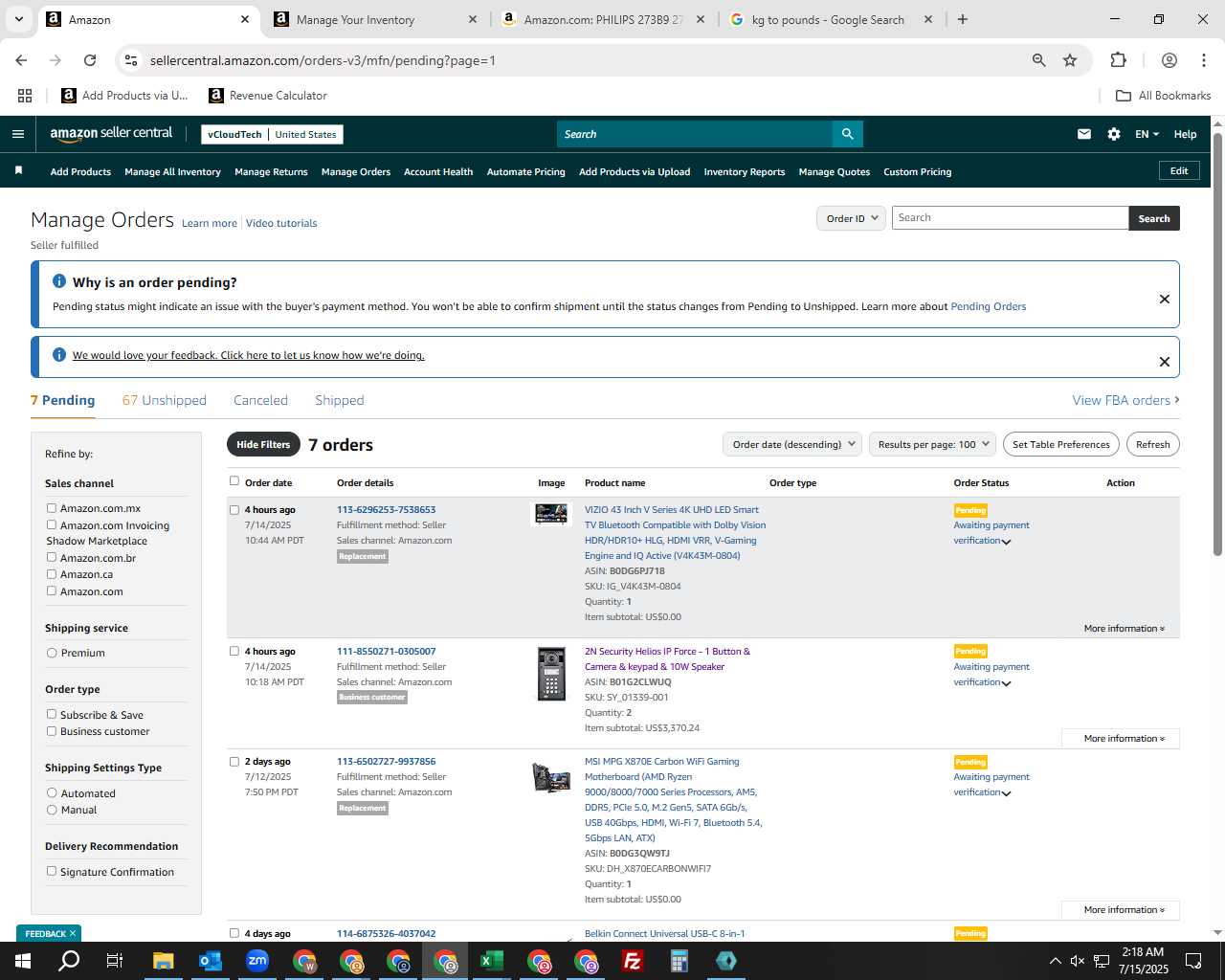Dismiss the feedback request banner
This screenshot has height=980, width=1225.
[1165, 361]
